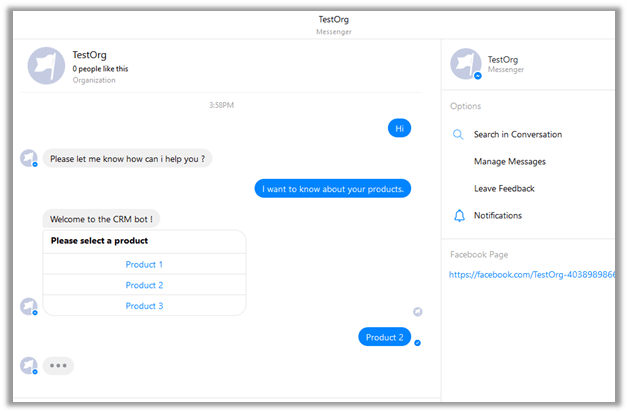
Task: Click the delivered checkmark next to Product 2
Action: [x=418, y=342]
